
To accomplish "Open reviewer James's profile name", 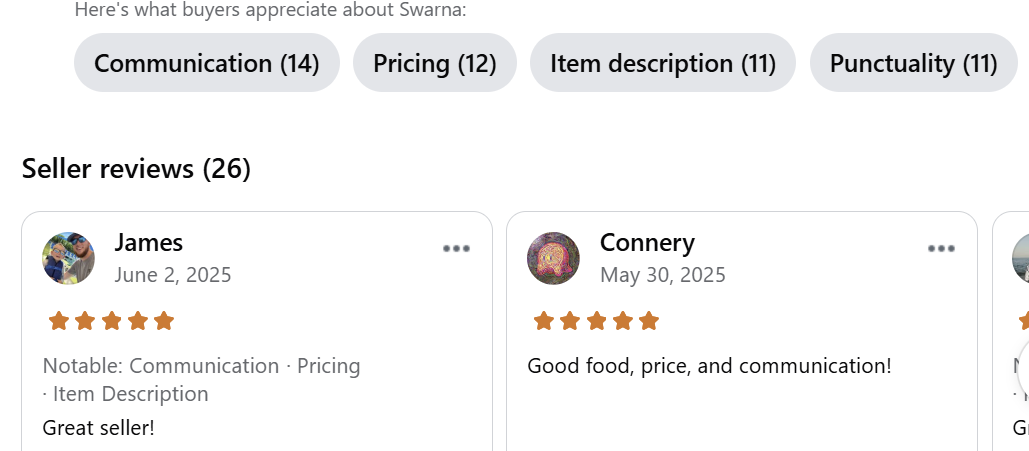I will (x=149, y=242).
